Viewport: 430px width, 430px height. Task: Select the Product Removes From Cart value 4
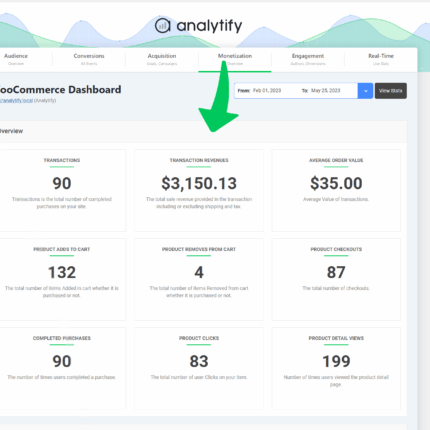point(199,272)
